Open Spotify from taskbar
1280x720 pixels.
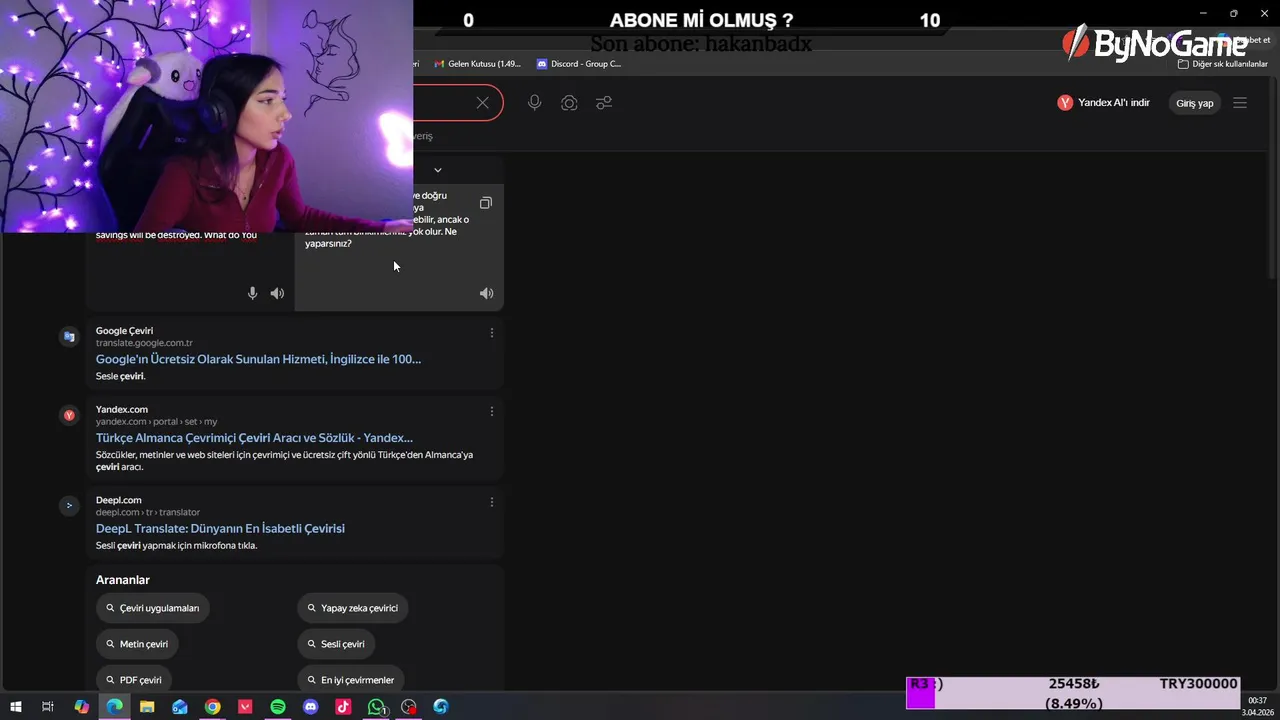click(x=278, y=707)
